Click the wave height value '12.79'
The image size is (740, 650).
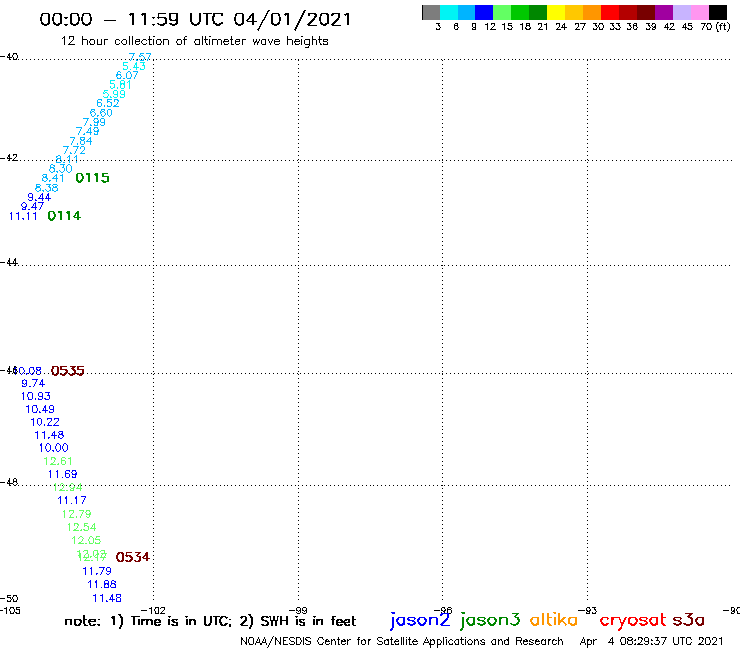76,514
